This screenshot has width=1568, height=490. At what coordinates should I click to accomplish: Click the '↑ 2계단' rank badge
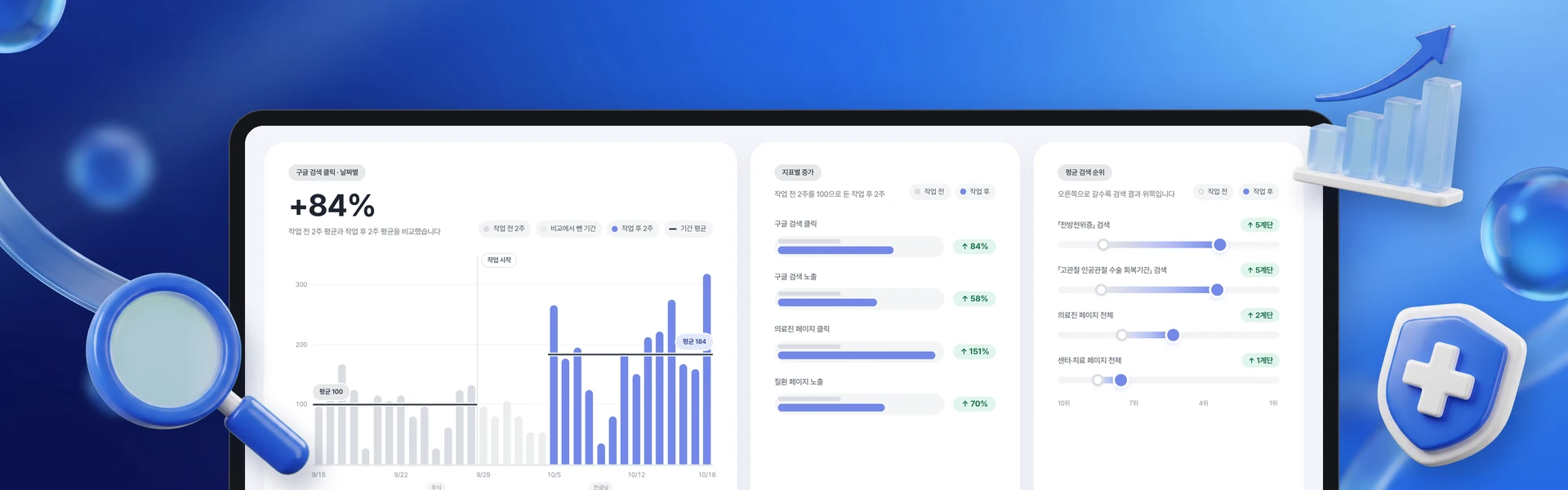[x=1260, y=315]
